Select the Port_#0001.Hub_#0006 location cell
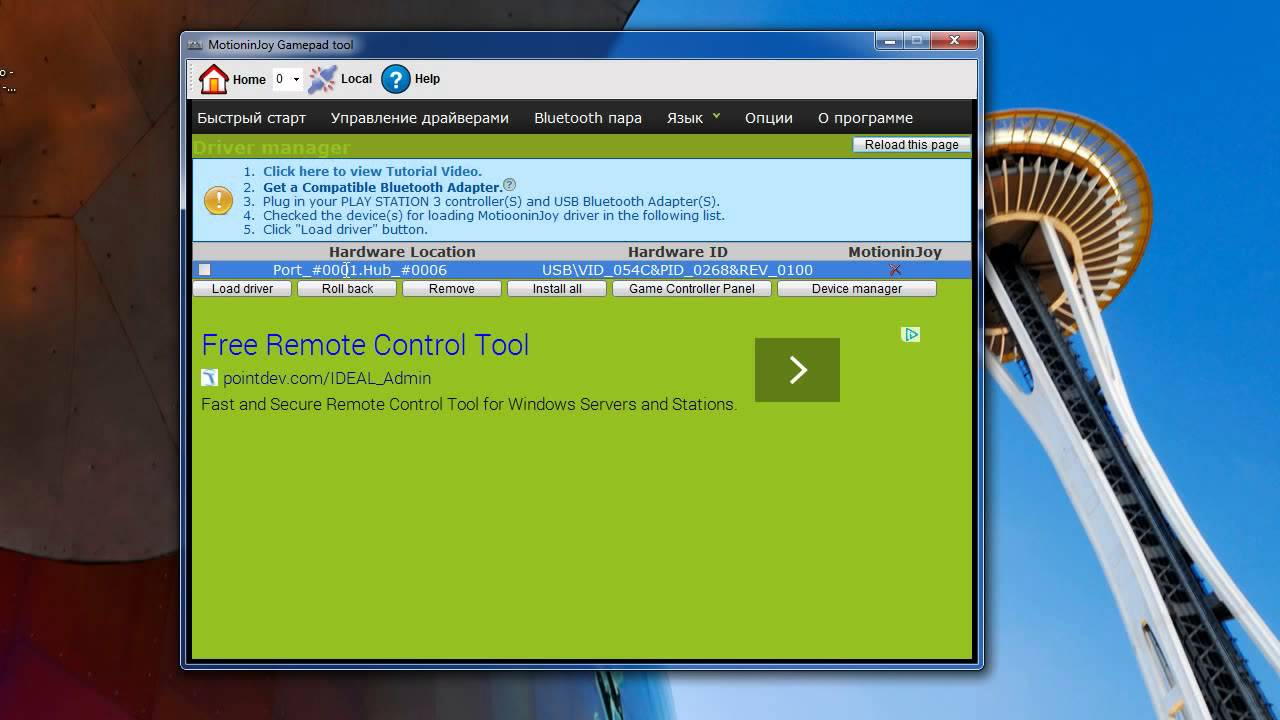Screen dimensions: 1280x720 point(360,270)
